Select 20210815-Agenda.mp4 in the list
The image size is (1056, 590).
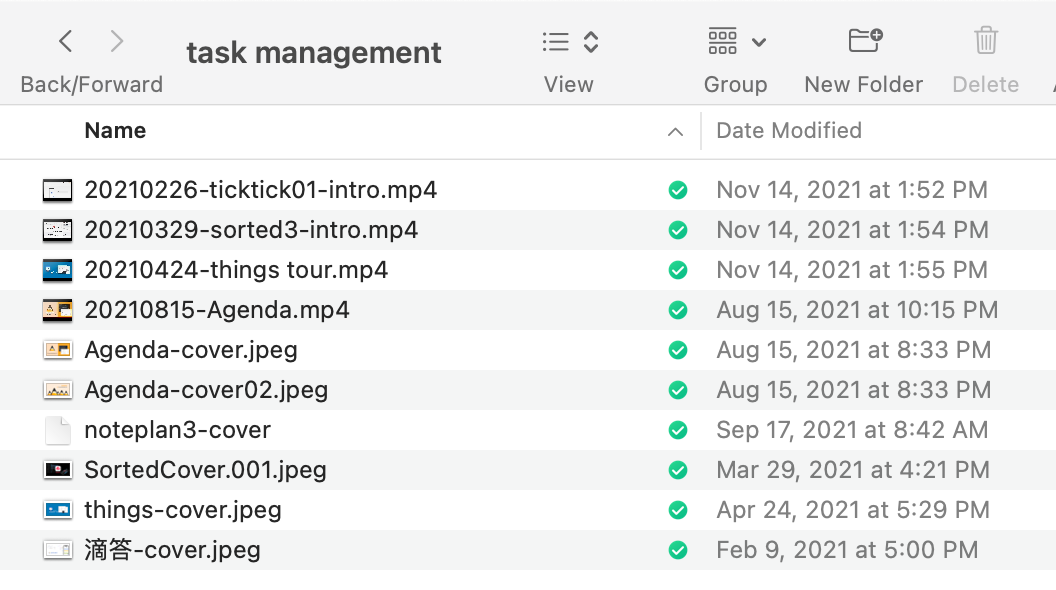pos(217,310)
